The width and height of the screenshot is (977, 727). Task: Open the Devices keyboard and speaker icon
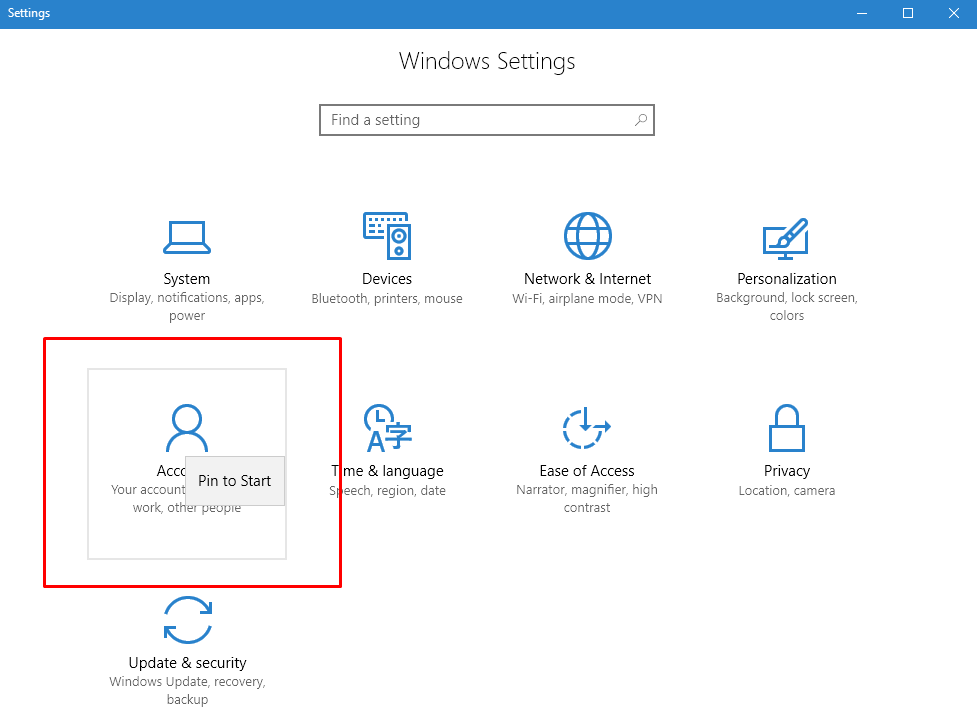(387, 235)
